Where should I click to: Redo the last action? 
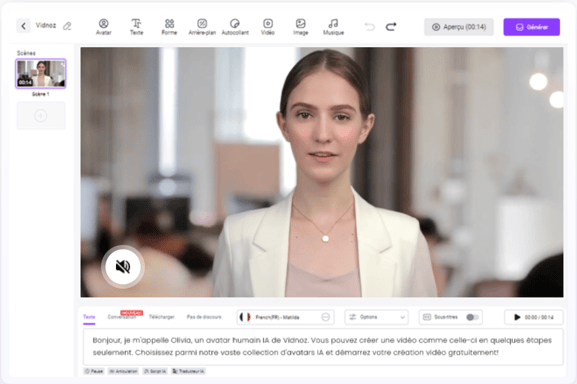391,26
